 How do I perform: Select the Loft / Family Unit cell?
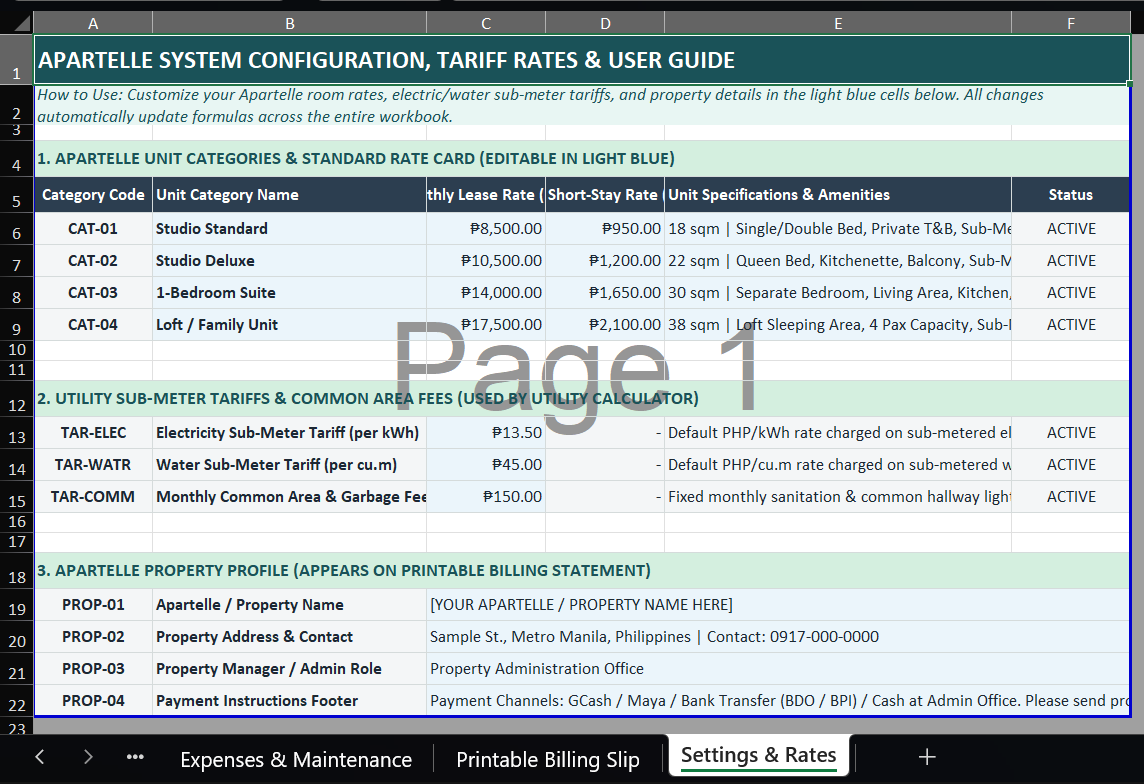coord(290,325)
